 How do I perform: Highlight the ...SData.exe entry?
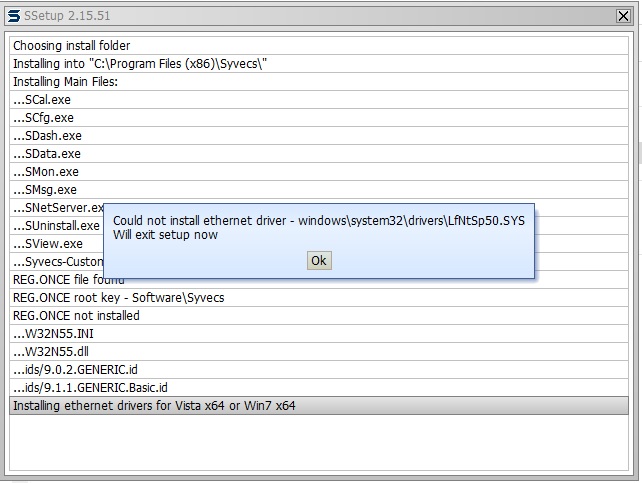pyautogui.click(x=46, y=154)
